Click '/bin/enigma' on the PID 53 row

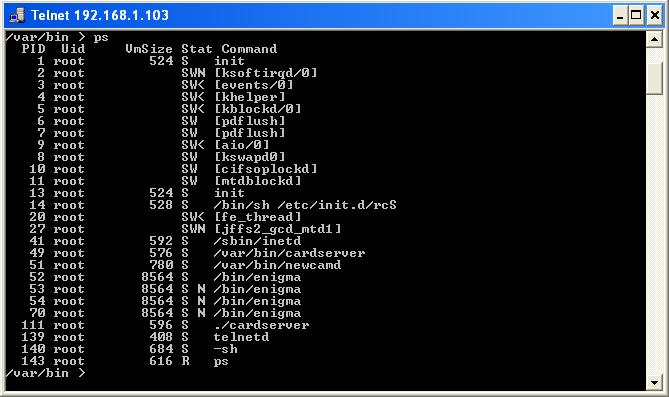pyautogui.click(x=257, y=289)
